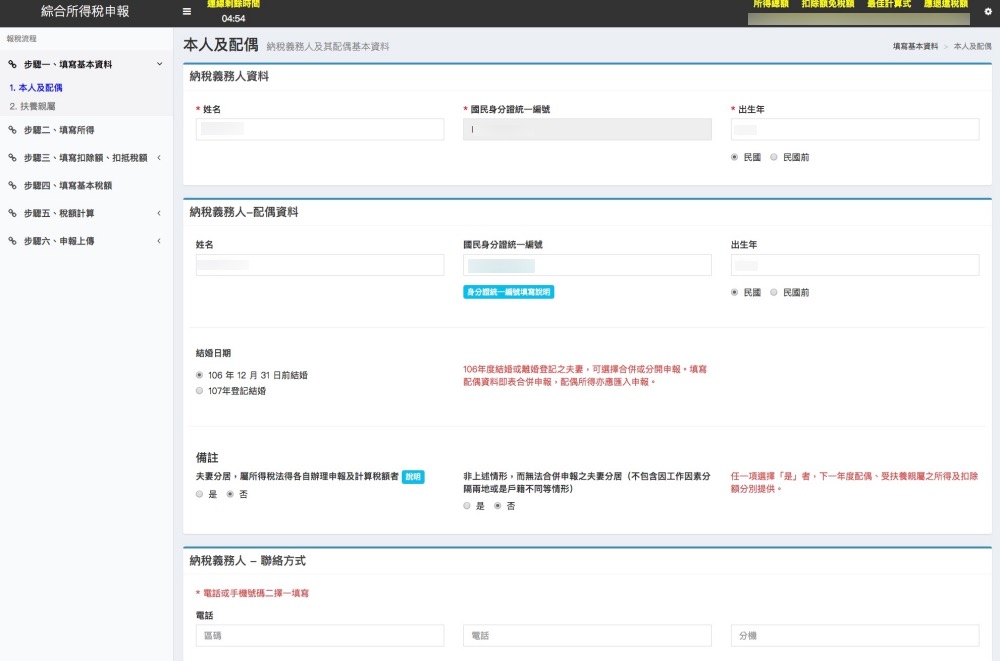The width and height of the screenshot is (1000, 661).
Task: Expand 步驟五、稅額計算 submenu arrow
Action: [159, 214]
